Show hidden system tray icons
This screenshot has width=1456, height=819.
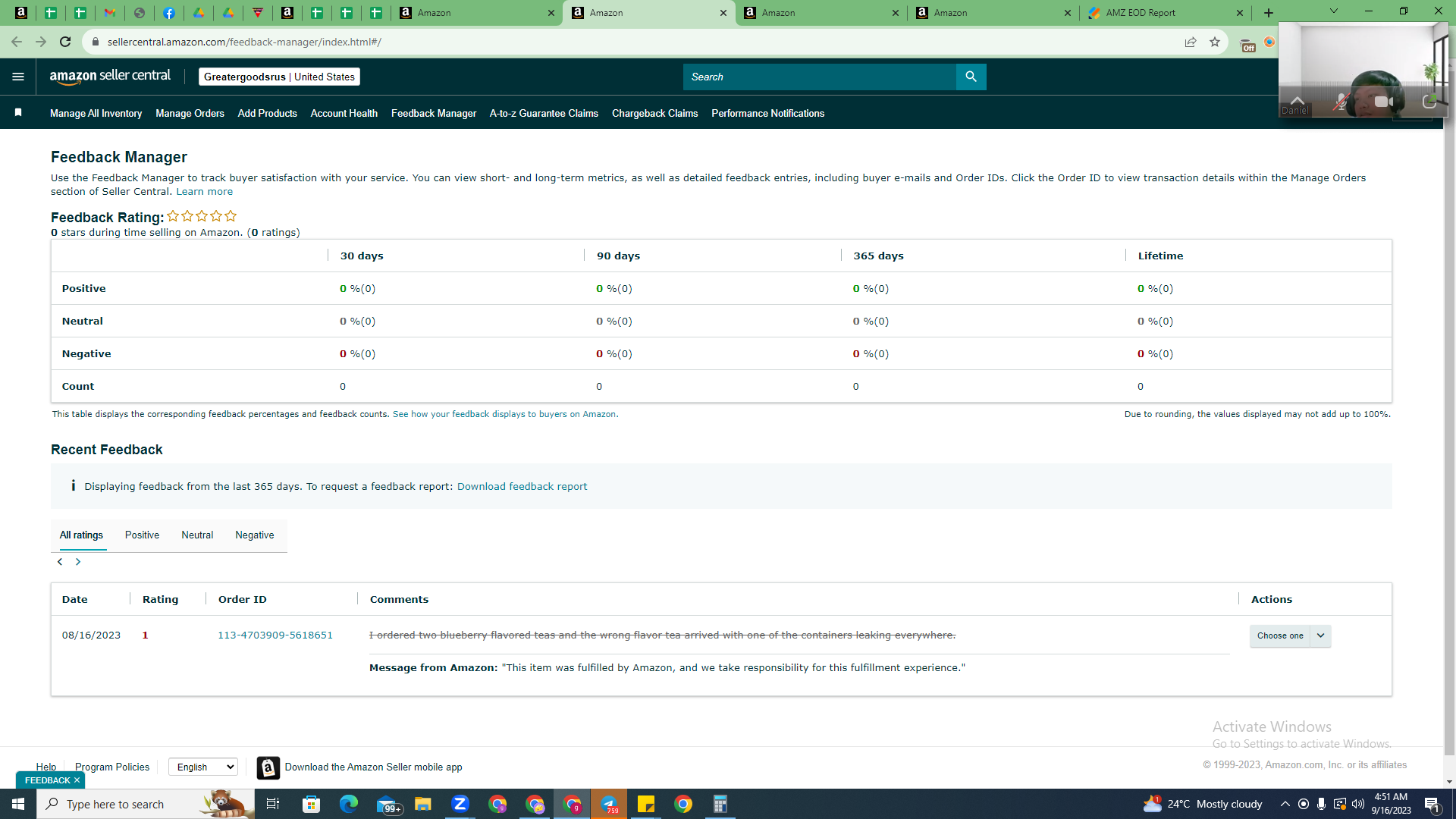pyautogui.click(x=1285, y=804)
